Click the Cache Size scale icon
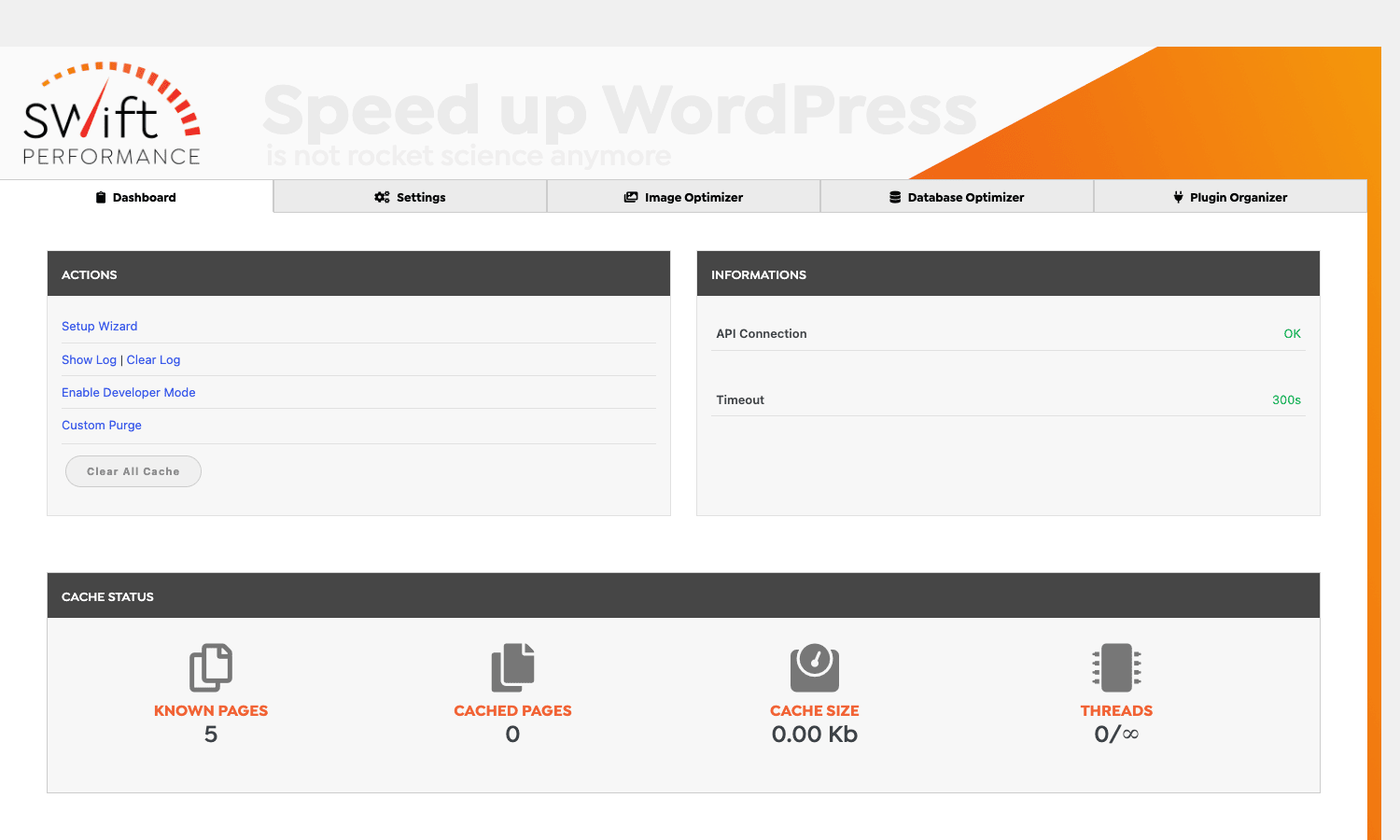 pyautogui.click(x=815, y=667)
